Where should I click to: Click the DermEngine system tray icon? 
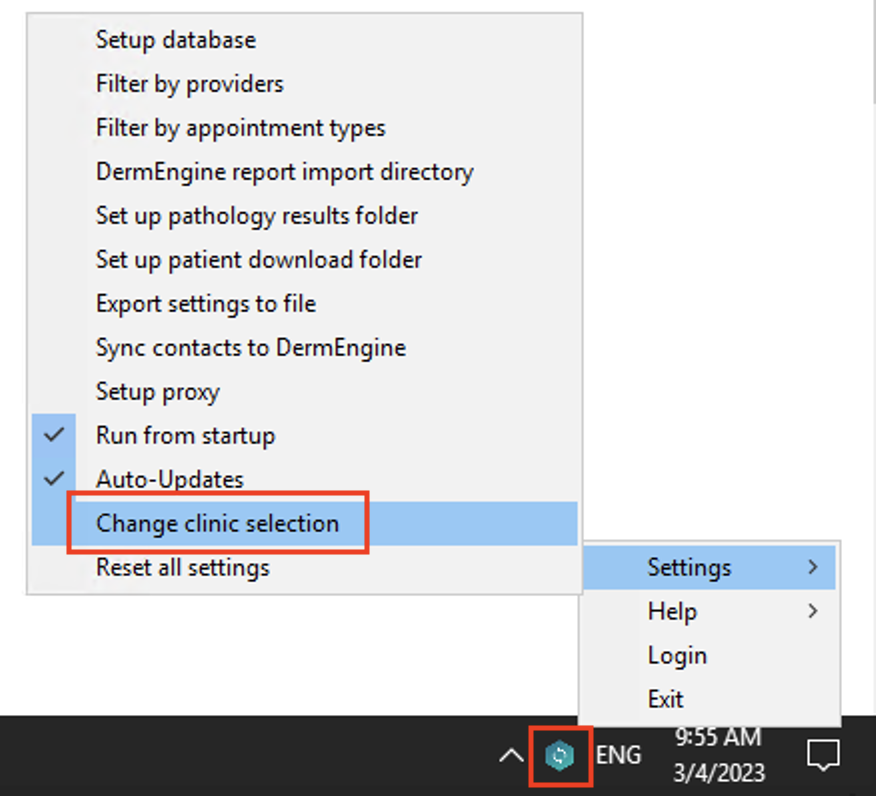pos(560,756)
